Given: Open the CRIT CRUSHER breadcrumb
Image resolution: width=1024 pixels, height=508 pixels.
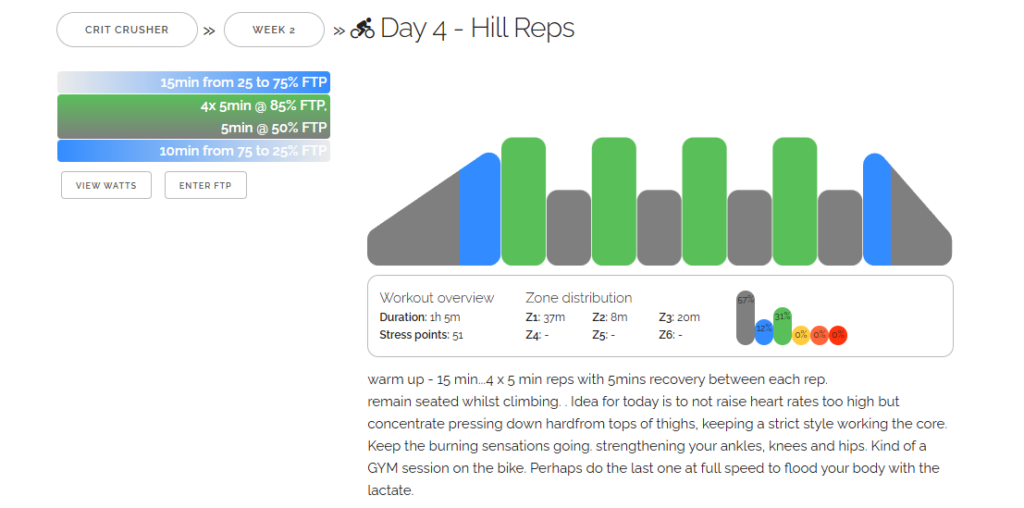Looking at the screenshot, I should (x=127, y=30).
